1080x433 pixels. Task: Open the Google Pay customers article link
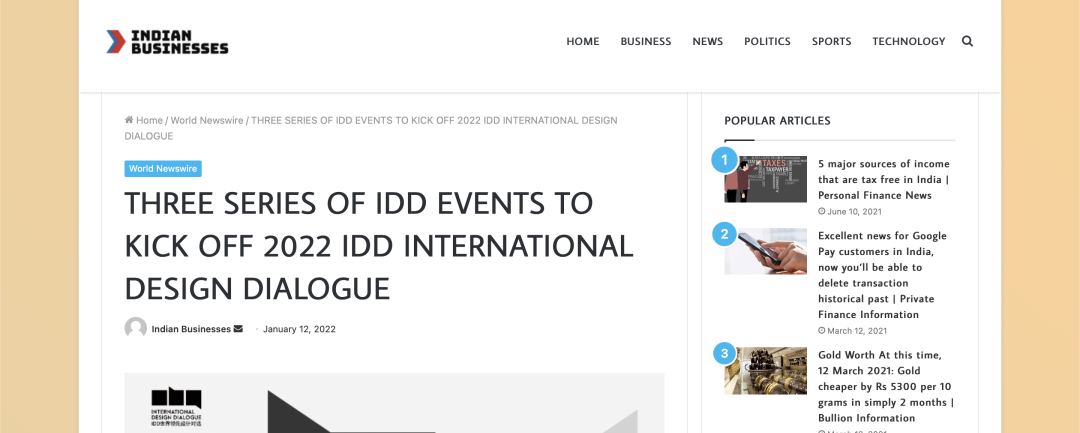coord(882,275)
